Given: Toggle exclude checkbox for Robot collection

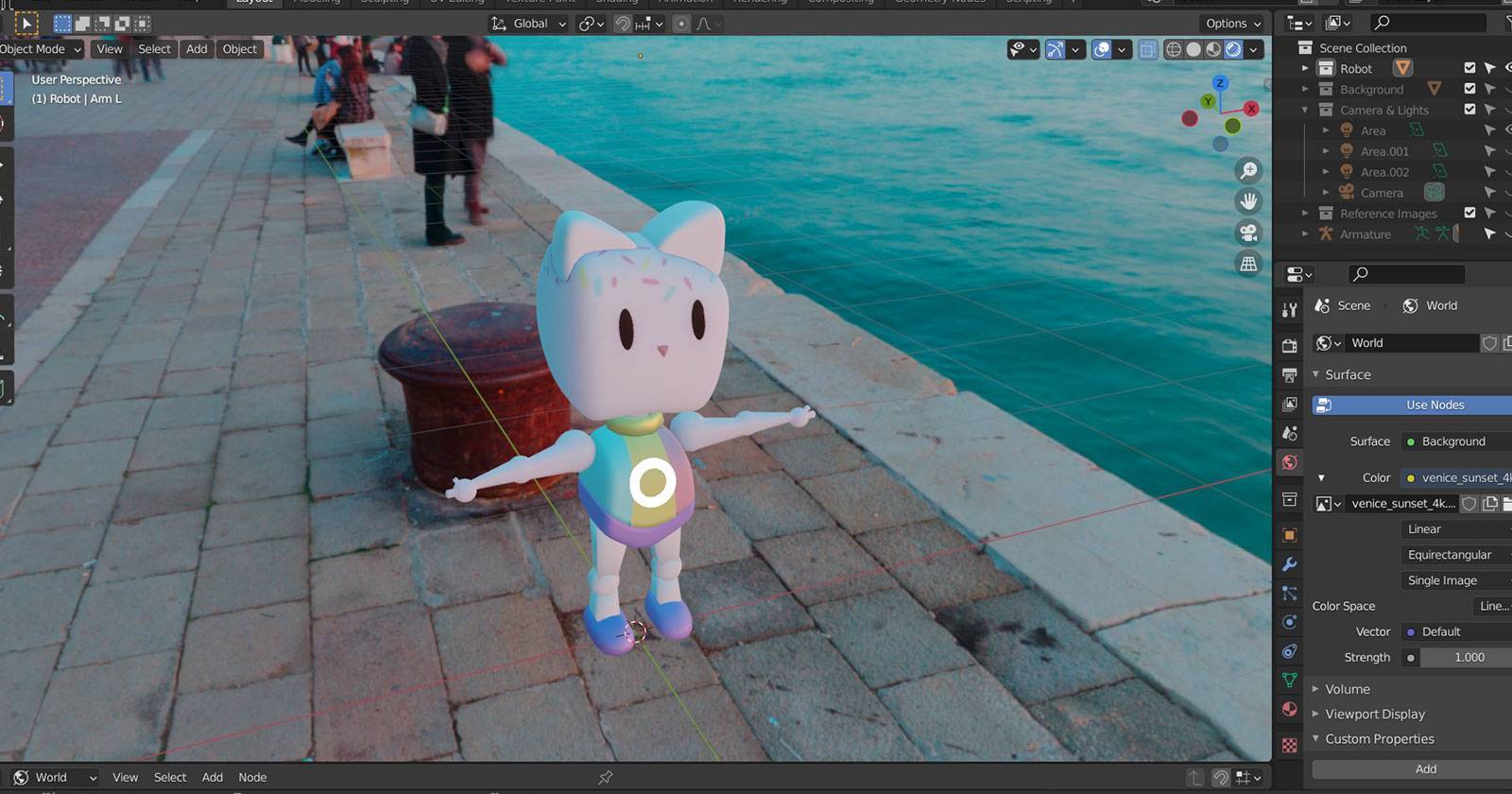Looking at the screenshot, I should 1469,68.
